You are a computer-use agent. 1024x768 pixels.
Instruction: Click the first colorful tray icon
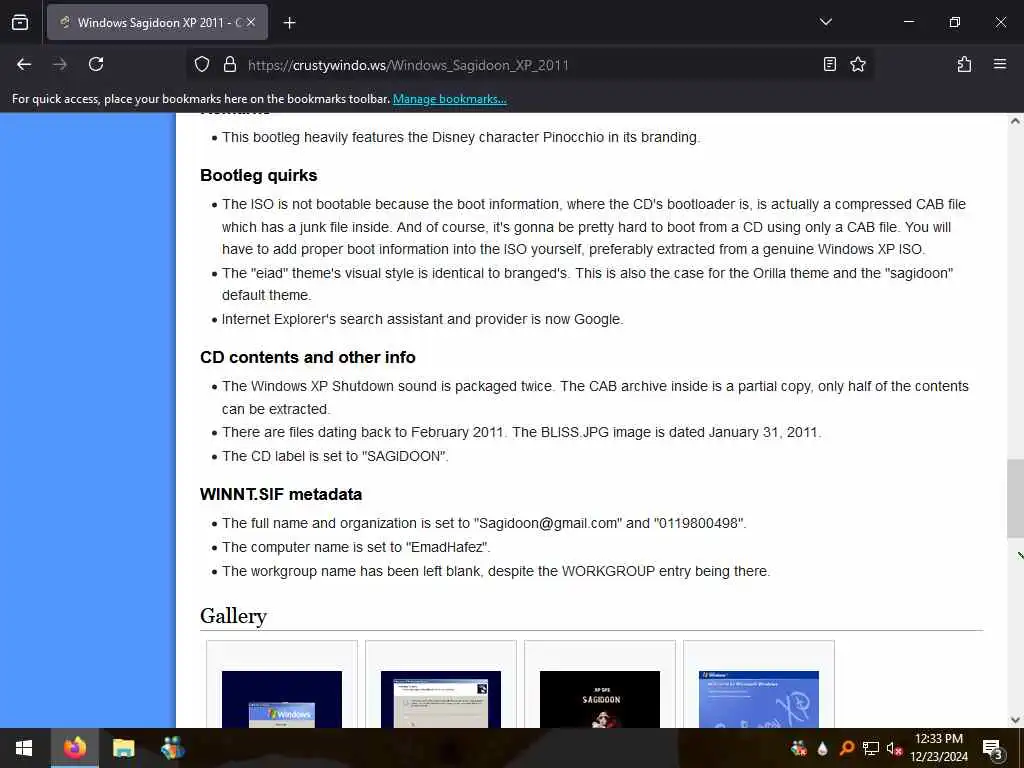(x=798, y=748)
